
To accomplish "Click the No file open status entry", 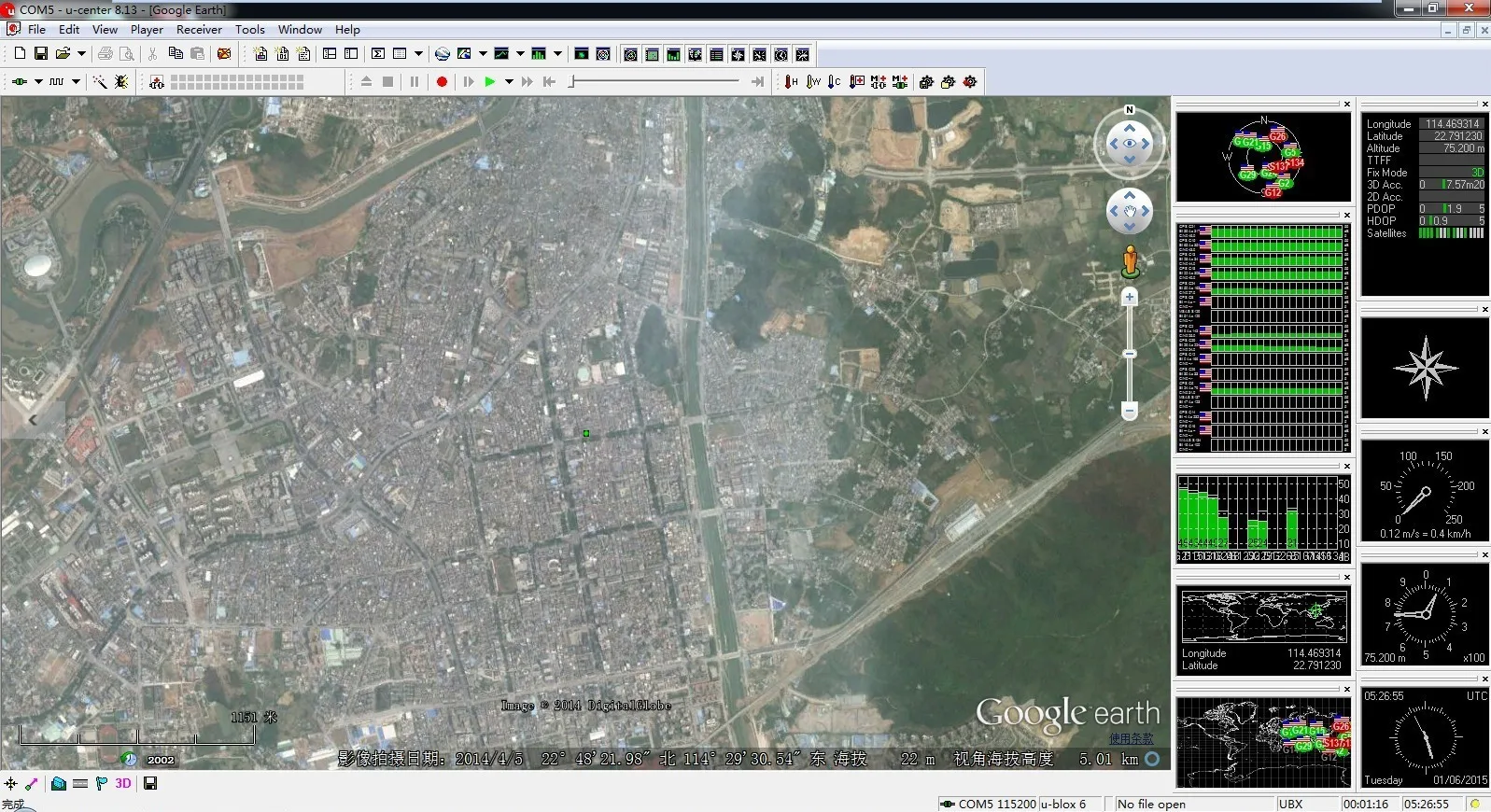I will pyautogui.click(x=1151, y=804).
